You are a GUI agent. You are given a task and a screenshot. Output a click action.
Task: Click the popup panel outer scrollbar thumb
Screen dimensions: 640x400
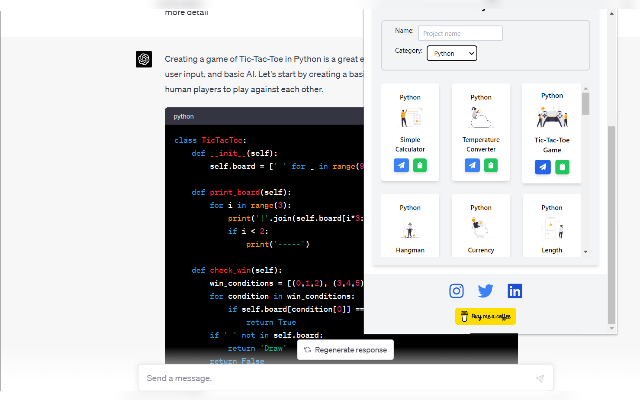tap(611, 225)
